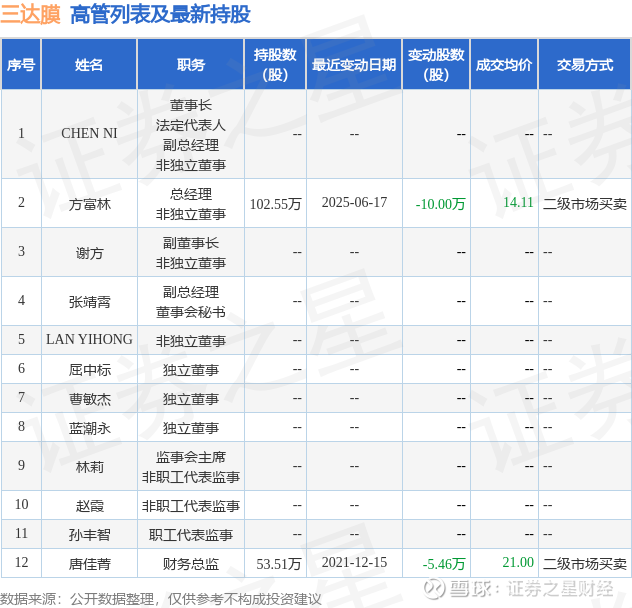The height and width of the screenshot is (608, 632).
Task: Click the -10.00万 share change value
Action: pos(440,204)
